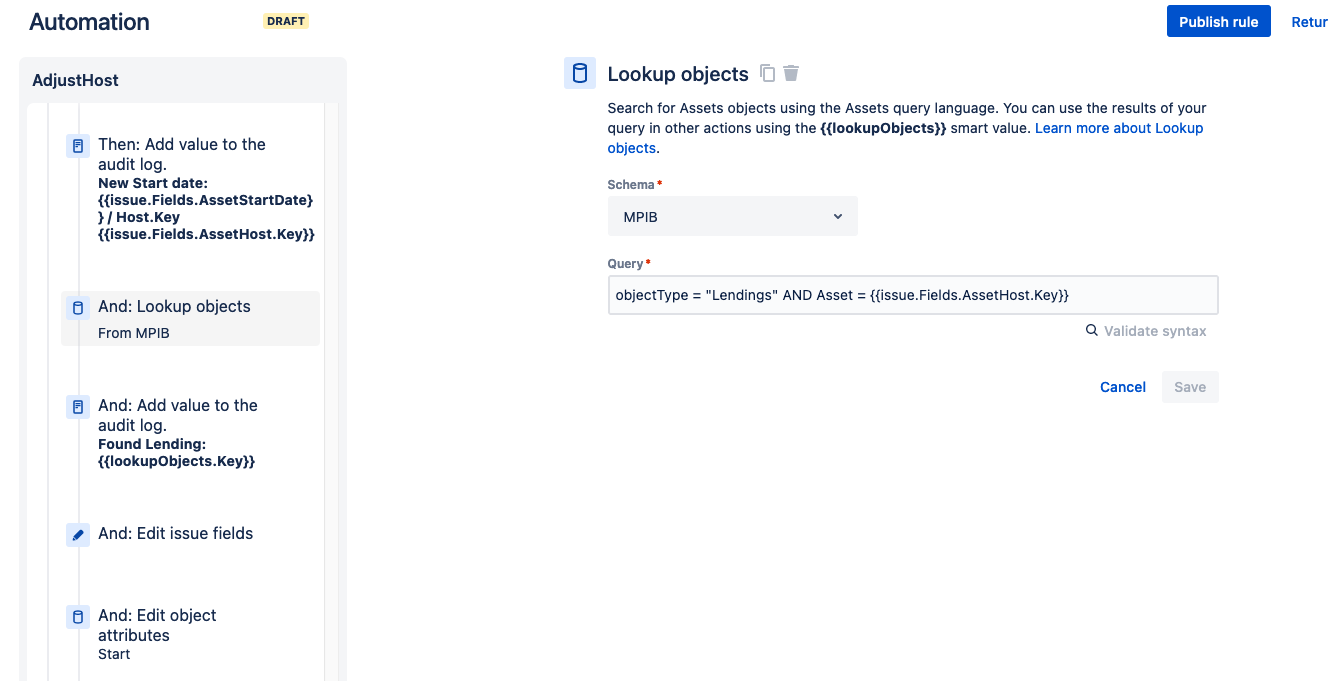Viewport: 1329px width, 681px height.
Task: Select the Lookup objects step icon in sidebar
Action: tap(78, 308)
